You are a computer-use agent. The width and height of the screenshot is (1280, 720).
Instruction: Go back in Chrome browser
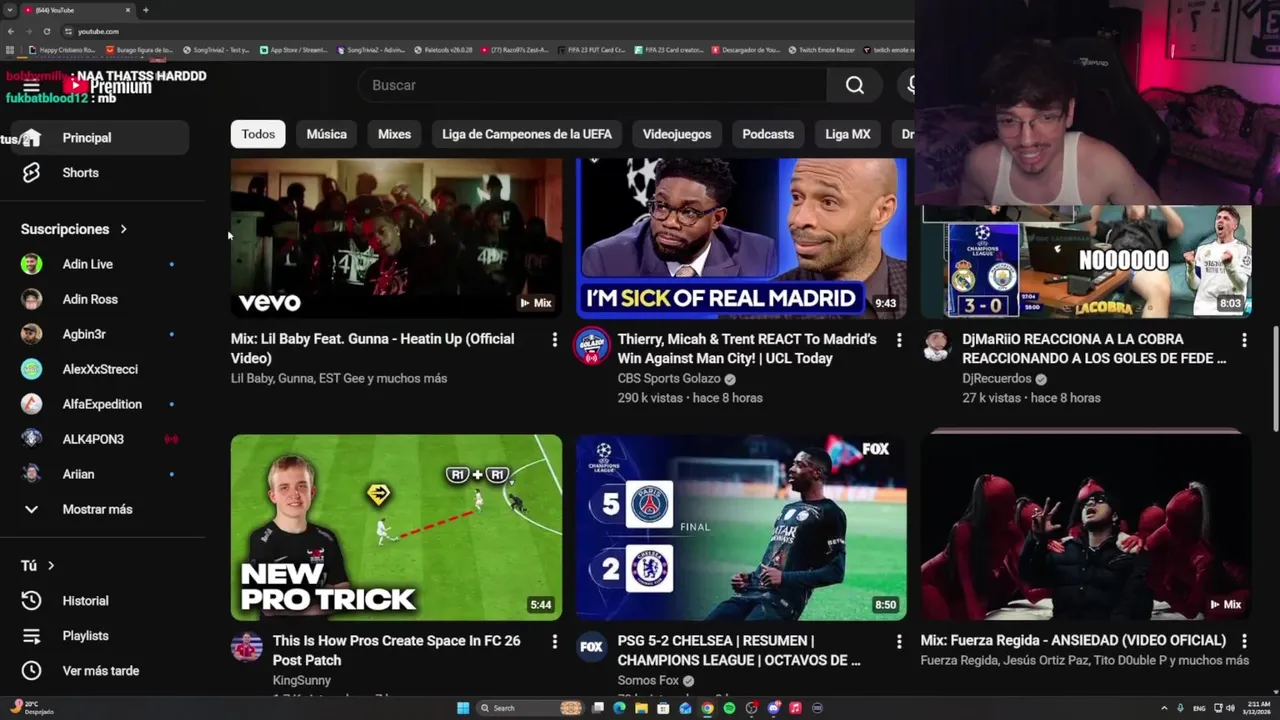11,31
